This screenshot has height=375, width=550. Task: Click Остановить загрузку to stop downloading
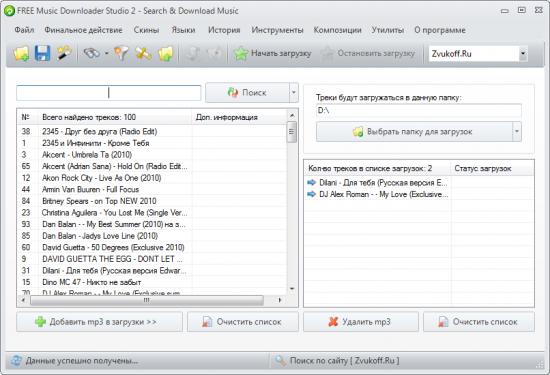tap(368, 53)
